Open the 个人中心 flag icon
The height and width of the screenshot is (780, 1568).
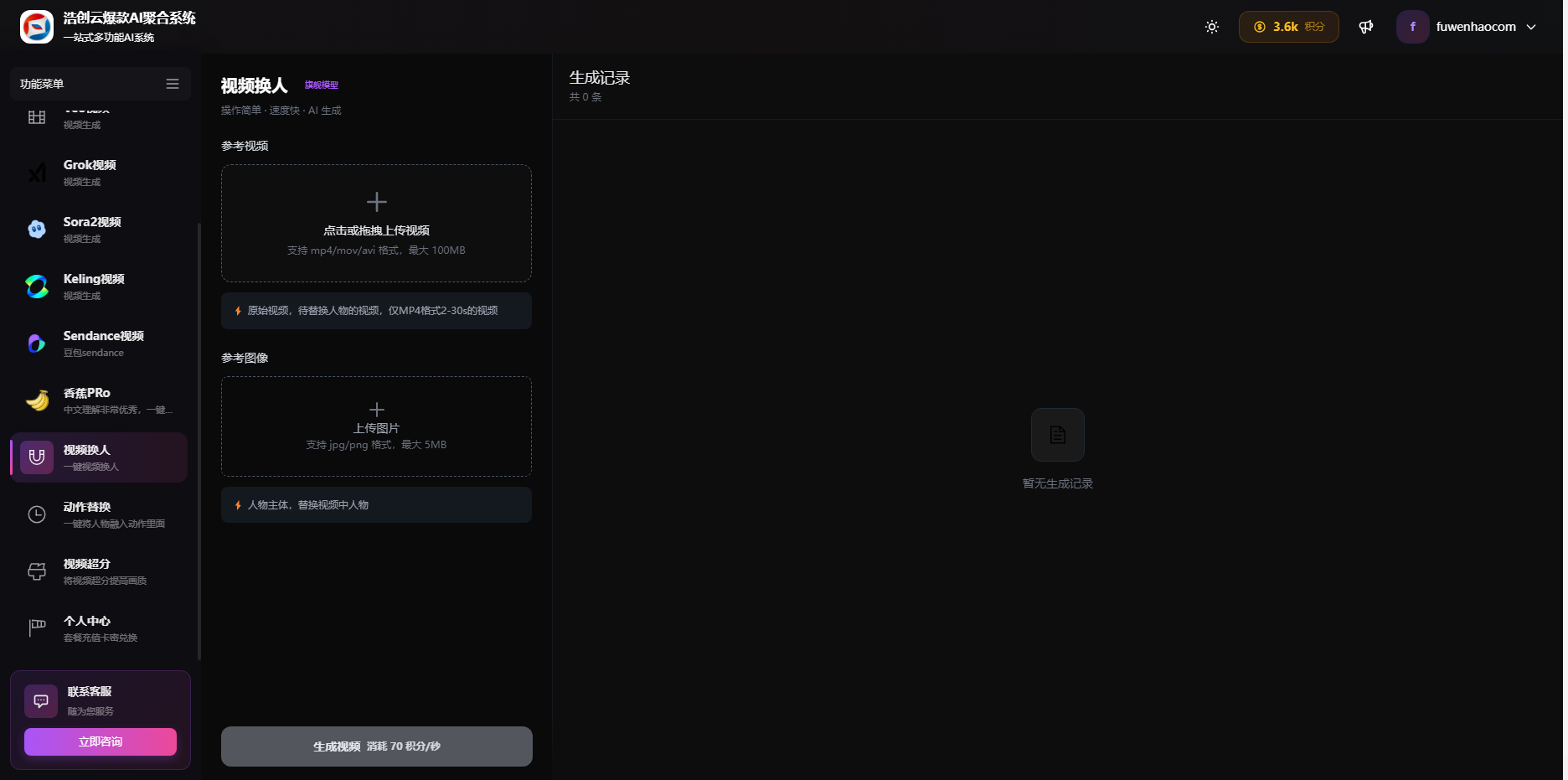pos(37,628)
